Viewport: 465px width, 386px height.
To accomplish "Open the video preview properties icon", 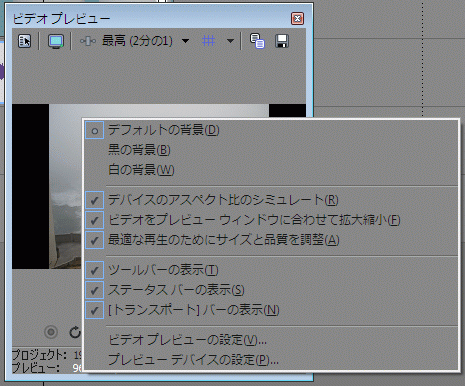I will coord(24,41).
